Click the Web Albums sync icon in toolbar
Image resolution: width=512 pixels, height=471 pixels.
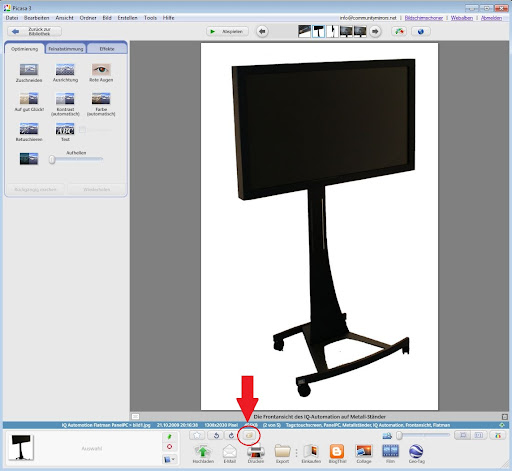(399, 32)
